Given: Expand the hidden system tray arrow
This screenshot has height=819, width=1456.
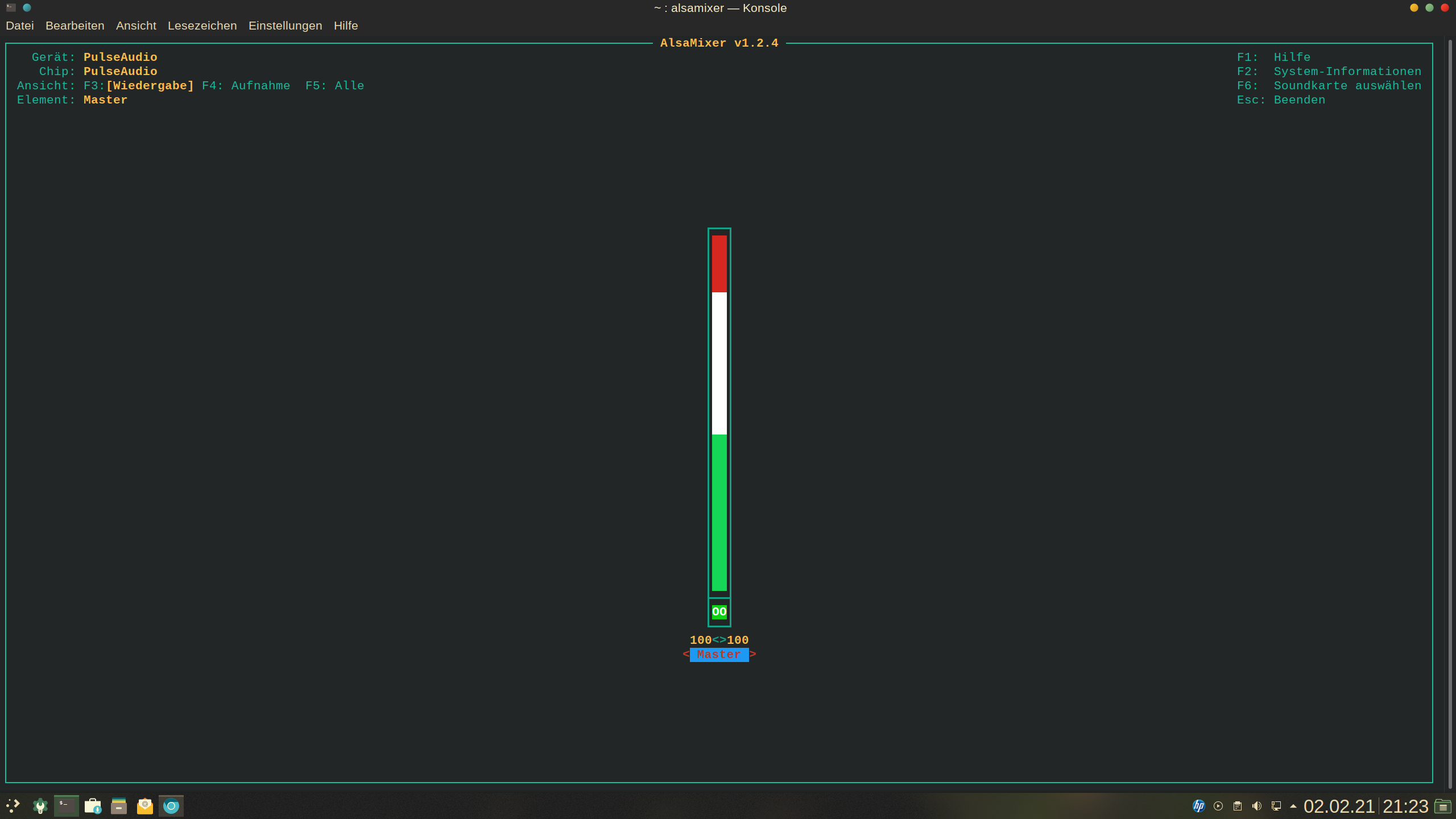Looking at the screenshot, I should tap(1293, 806).
